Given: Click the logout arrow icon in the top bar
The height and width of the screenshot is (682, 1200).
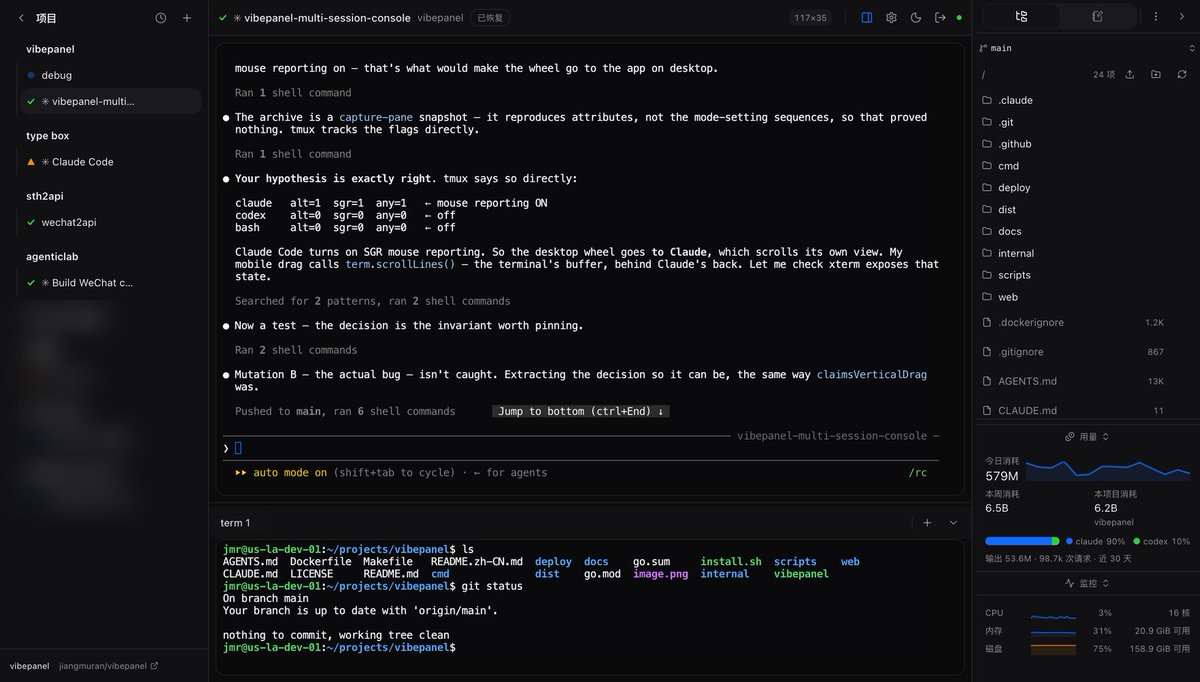Looking at the screenshot, I should (x=940, y=17).
